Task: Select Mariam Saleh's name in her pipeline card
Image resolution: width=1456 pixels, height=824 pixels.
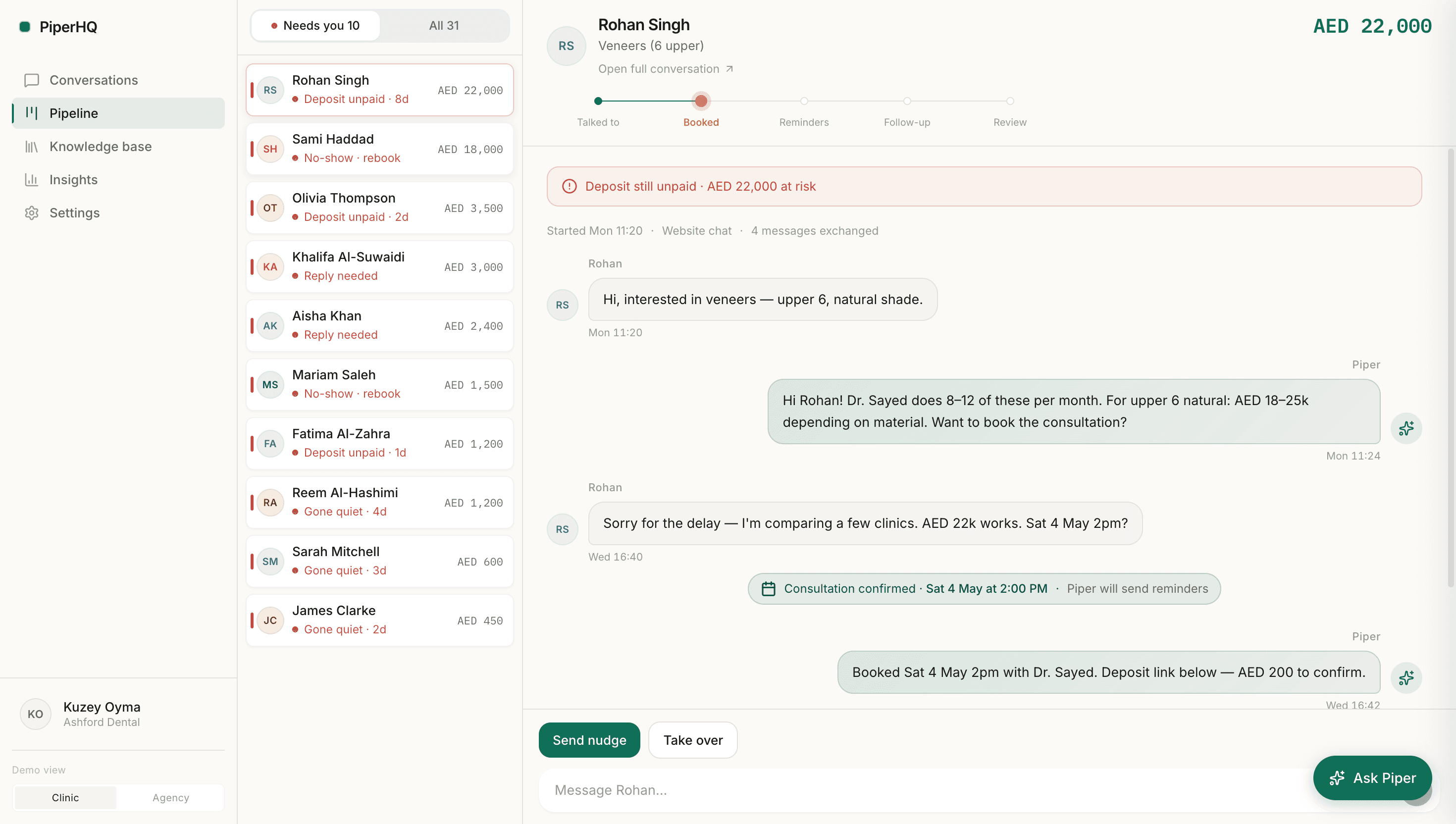Action: point(334,375)
